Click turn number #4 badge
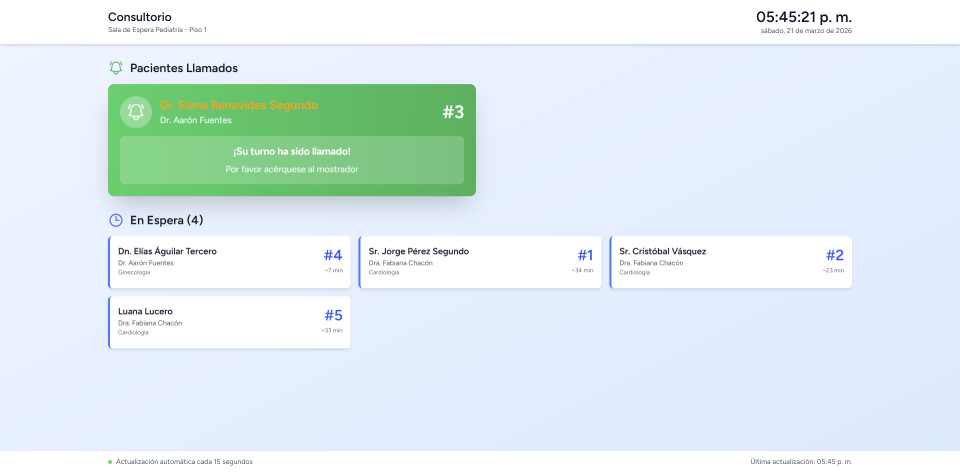The height and width of the screenshot is (473, 960). click(332, 255)
